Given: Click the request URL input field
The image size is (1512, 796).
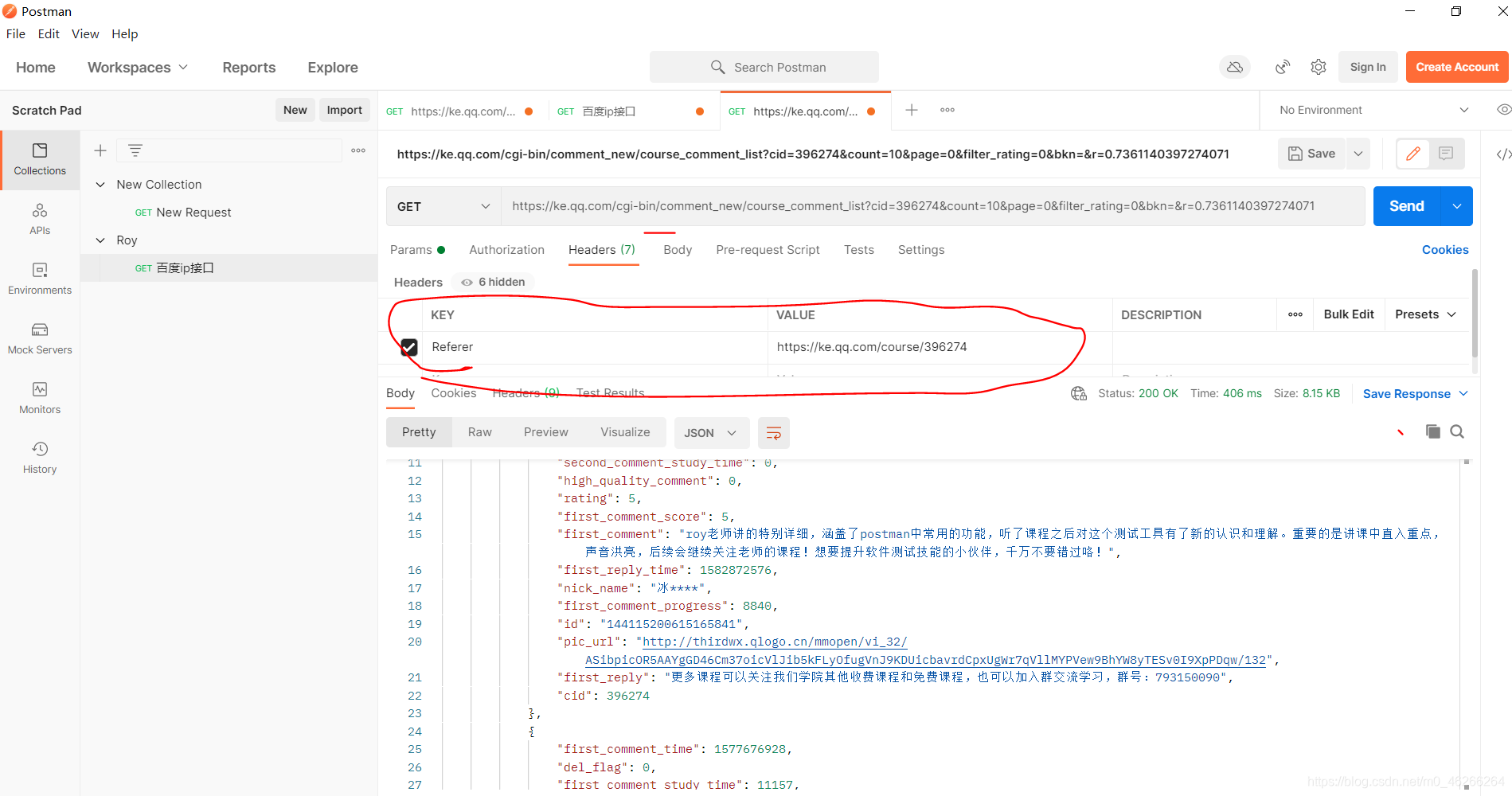Looking at the screenshot, I should (932, 206).
